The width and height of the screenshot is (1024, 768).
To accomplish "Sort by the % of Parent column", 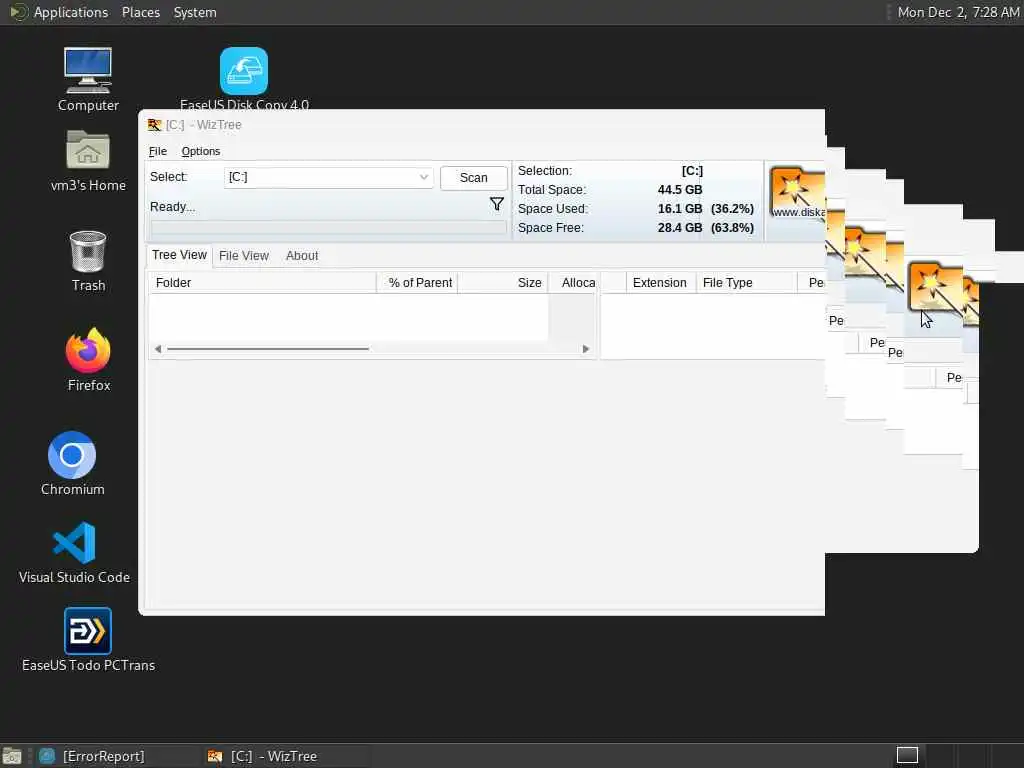I will pyautogui.click(x=417, y=283).
